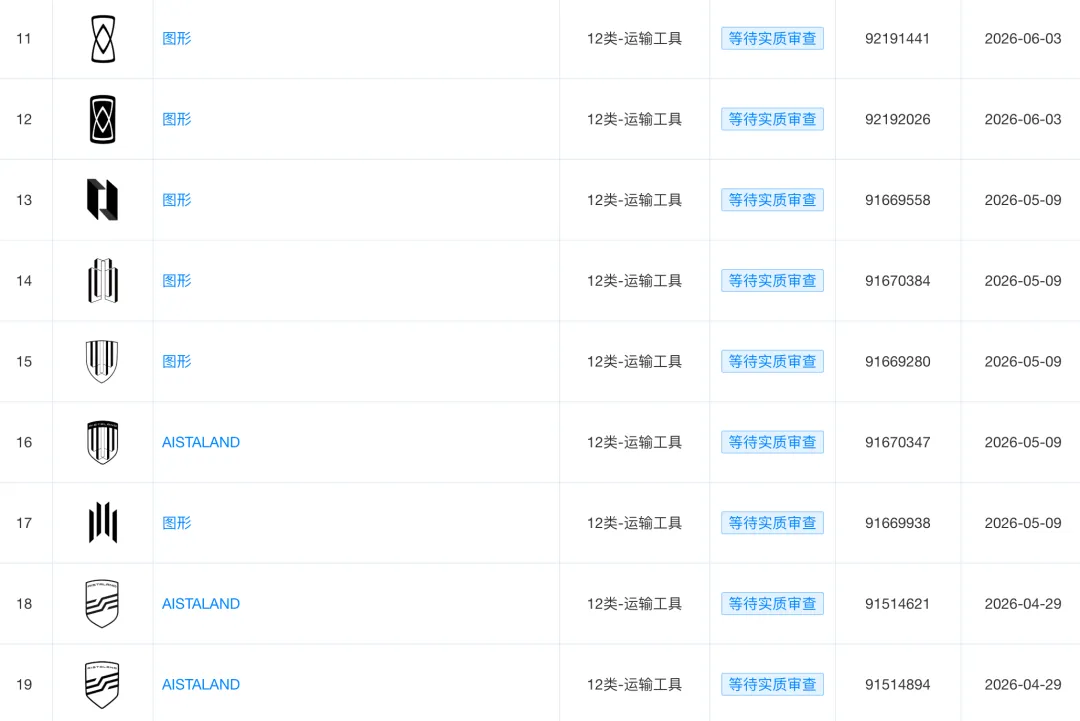This screenshot has height=721, width=1080.
Task: Click 等待实质审查 status tag in row 13
Action: [772, 200]
